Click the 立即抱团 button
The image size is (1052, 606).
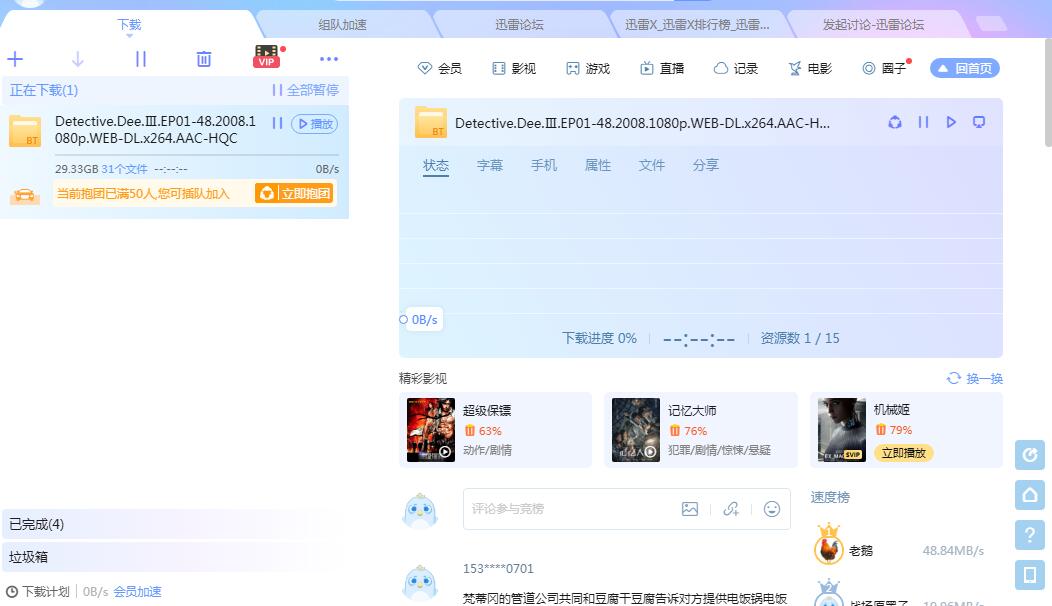pos(301,193)
